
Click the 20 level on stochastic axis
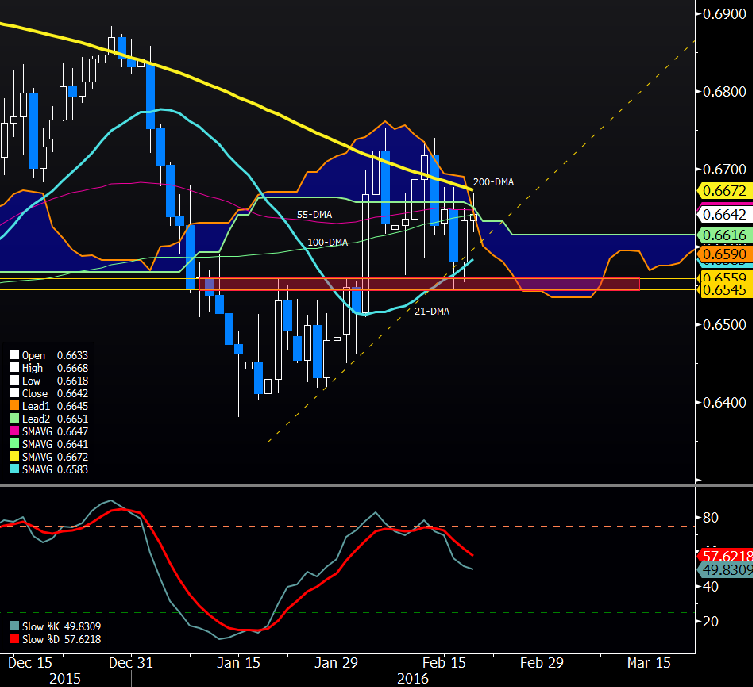point(710,621)
